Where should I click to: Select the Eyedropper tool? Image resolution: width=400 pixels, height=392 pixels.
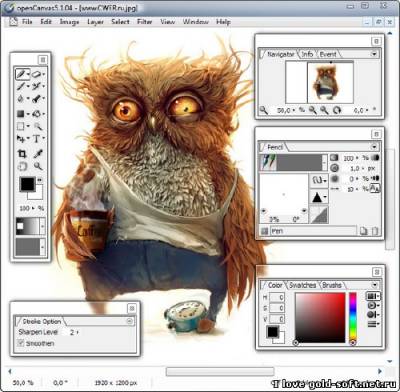click(x=38, y=153)
